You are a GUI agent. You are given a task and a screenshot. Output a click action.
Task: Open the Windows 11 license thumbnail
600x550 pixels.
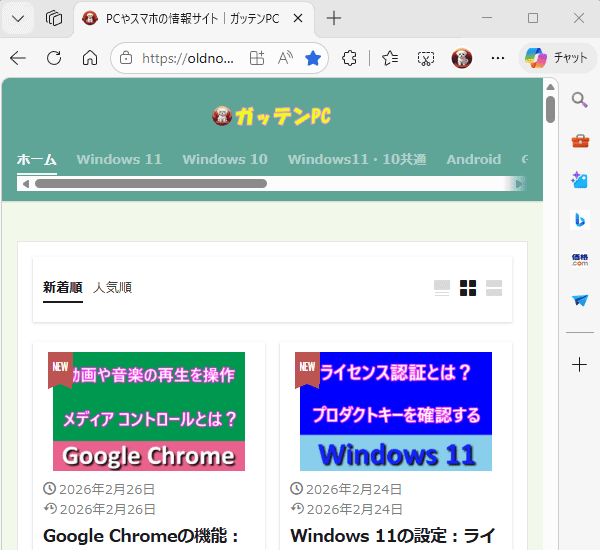[x=396, y=411]
